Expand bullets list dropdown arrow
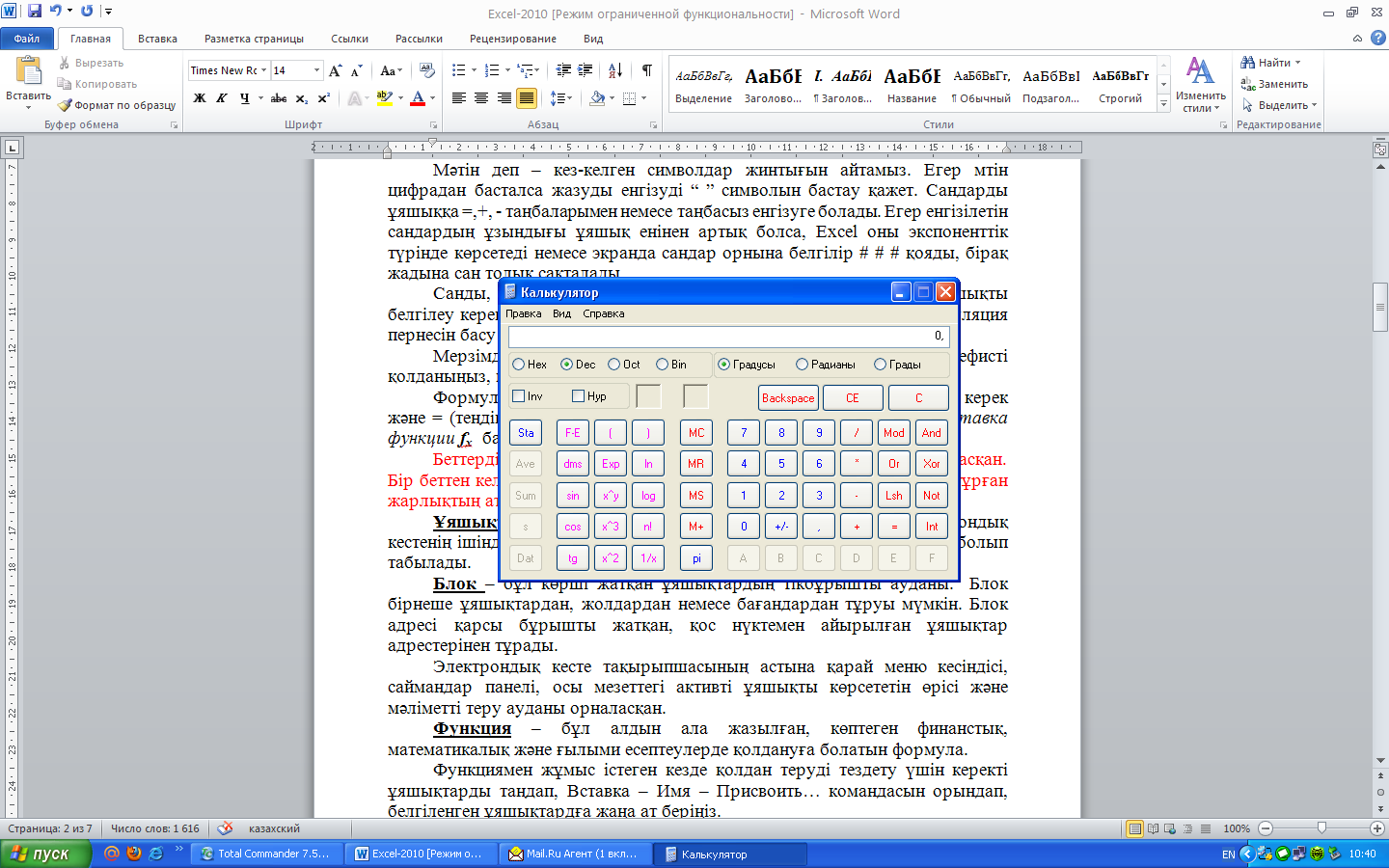The width and height of the screenshot is (1389, 868). [x=474, y=70]
